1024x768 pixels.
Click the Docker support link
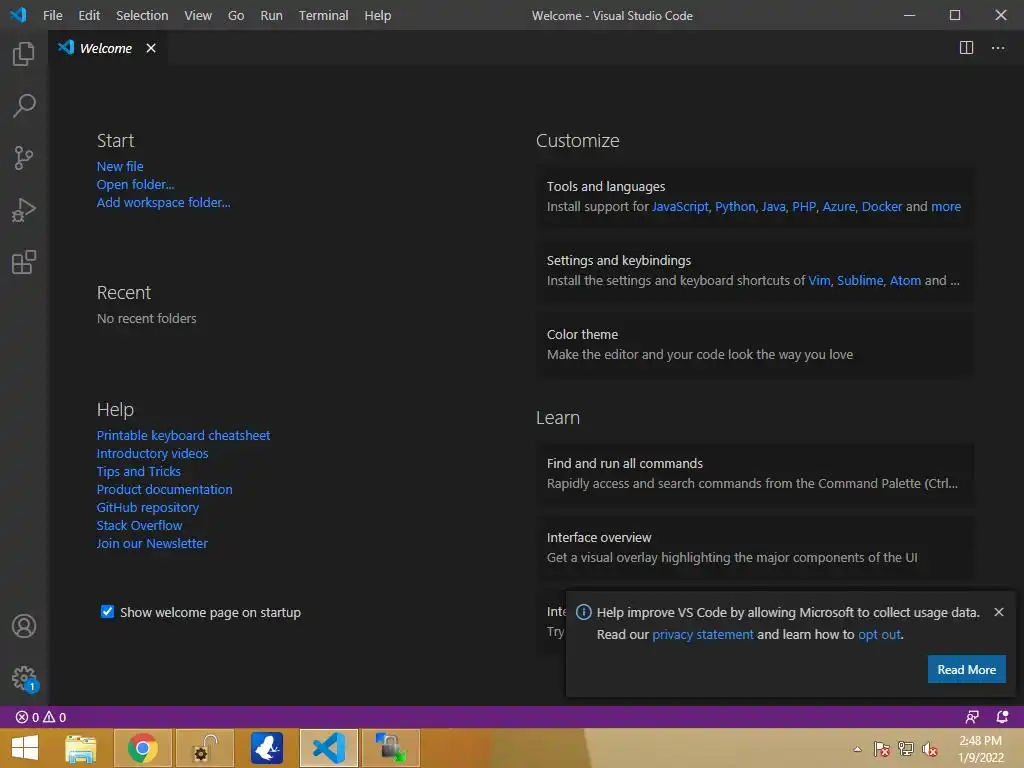(x=882, y=206)
